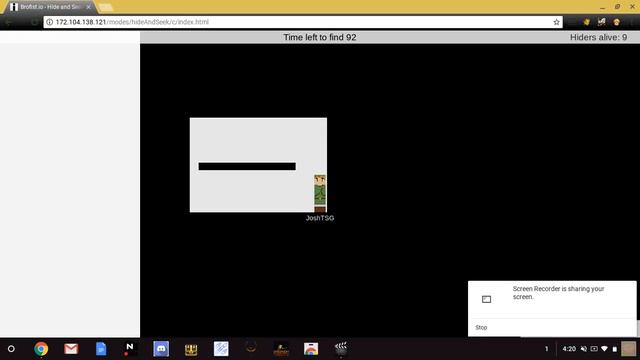Click 'Screen Recorder is sharing your screen' message
Image resolution: width=640 pixels, height=360 pixels.
(x=558, y=293)
